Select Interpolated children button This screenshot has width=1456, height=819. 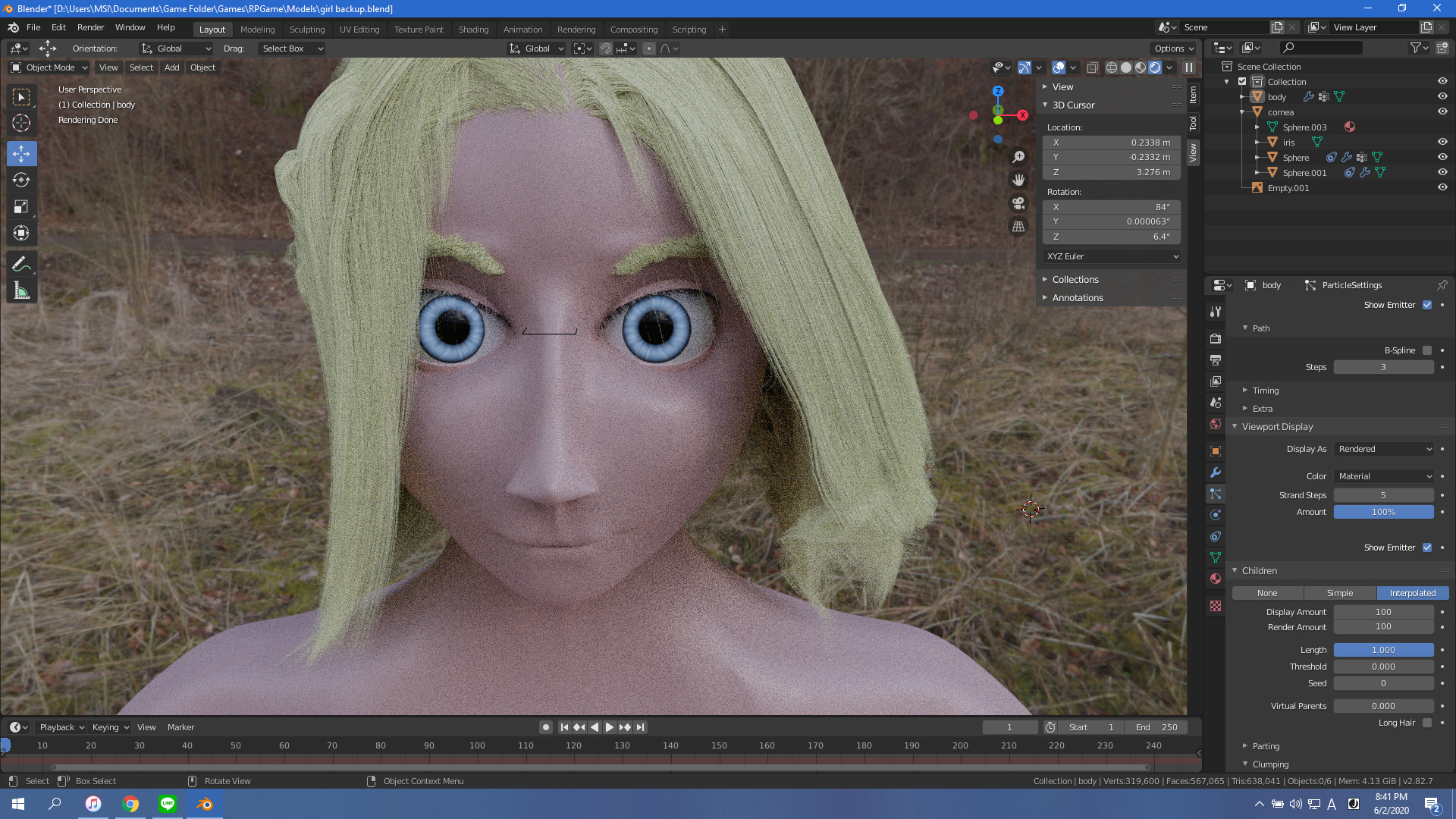tap(1413, 593)
